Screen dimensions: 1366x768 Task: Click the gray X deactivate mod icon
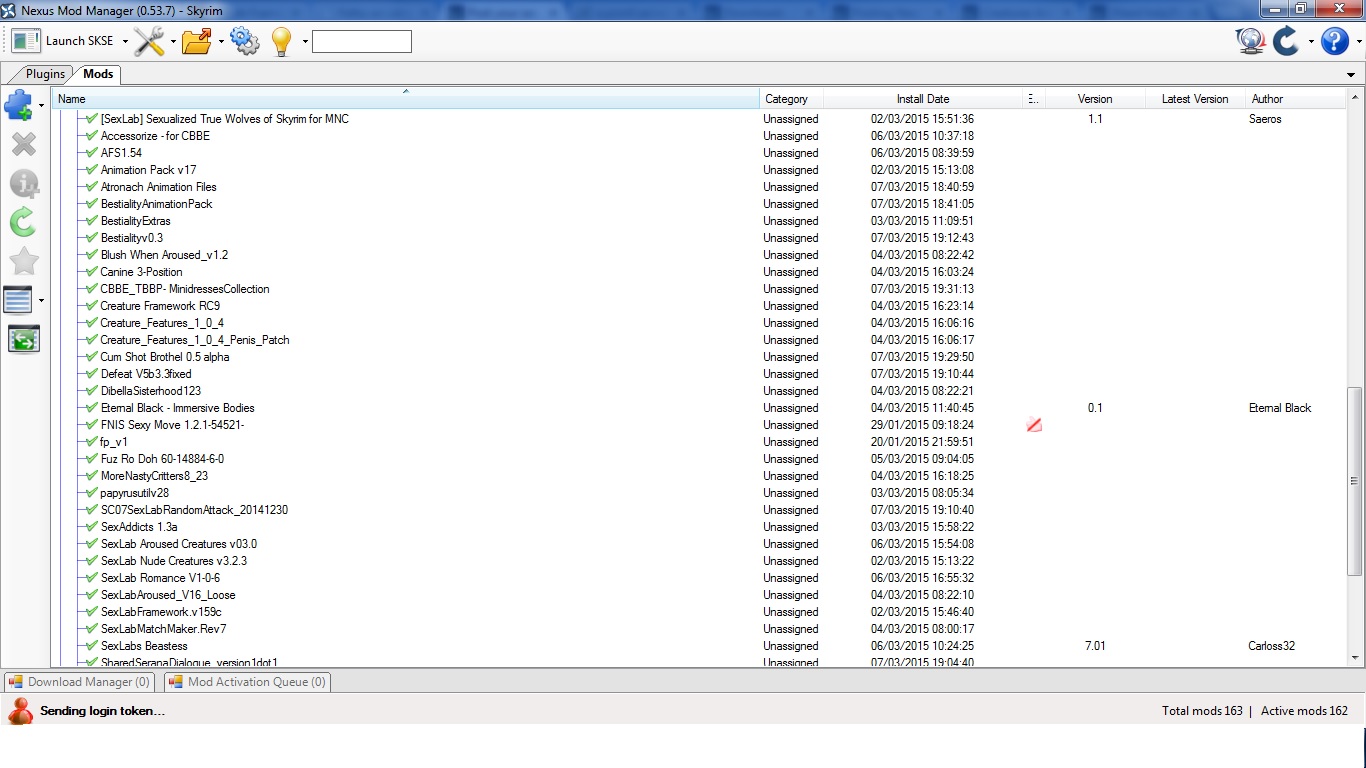pyautogui.click(x=24, y=144)
